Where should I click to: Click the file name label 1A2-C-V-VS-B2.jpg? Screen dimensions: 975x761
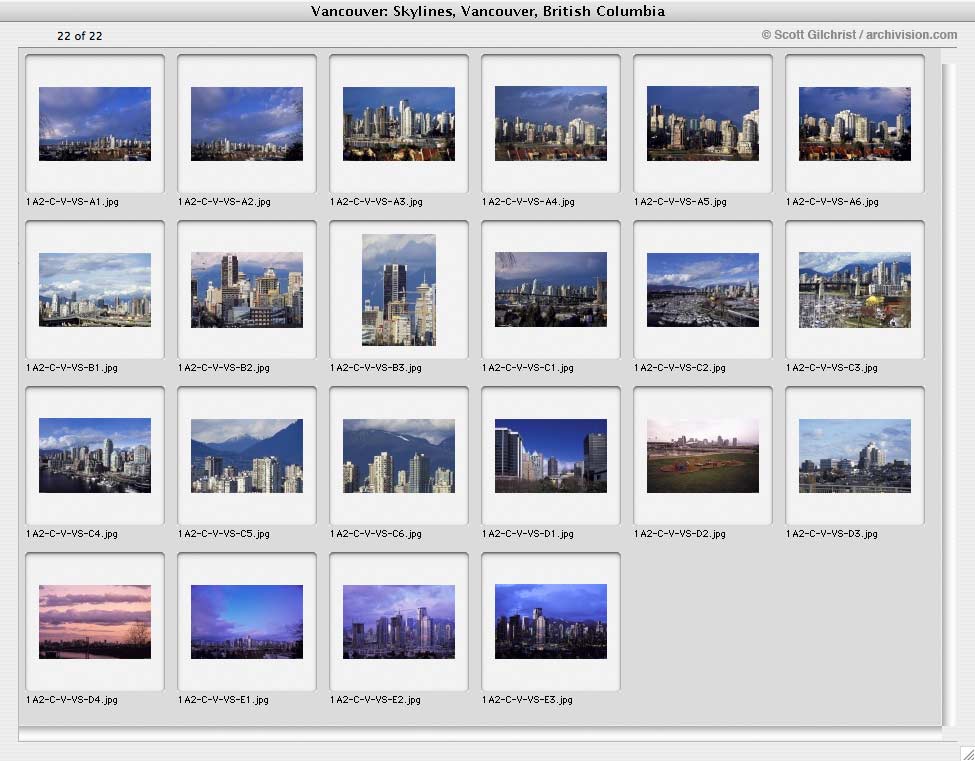[x=224, y=368]
